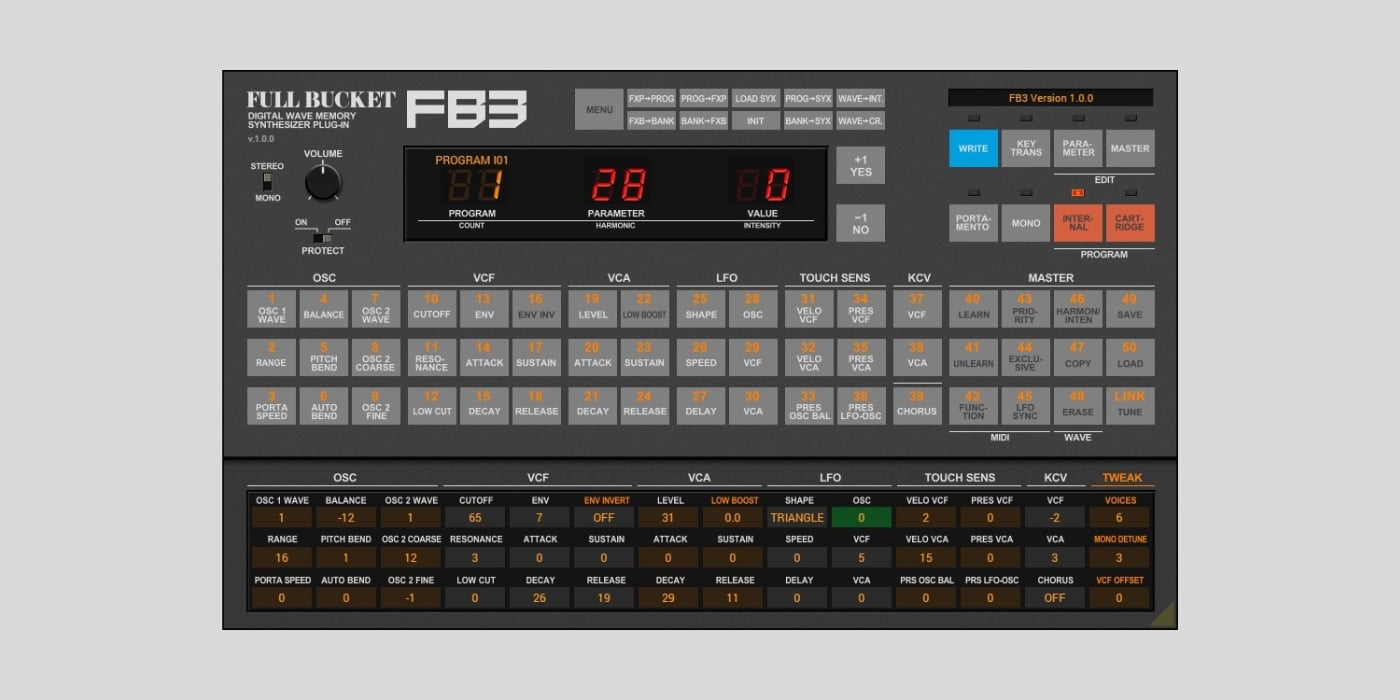Image resolution: width=1400 pixels, height=700 pixels.
Task: Toggle the PROTECT on/off switch
Action: [x=322, y=238]
